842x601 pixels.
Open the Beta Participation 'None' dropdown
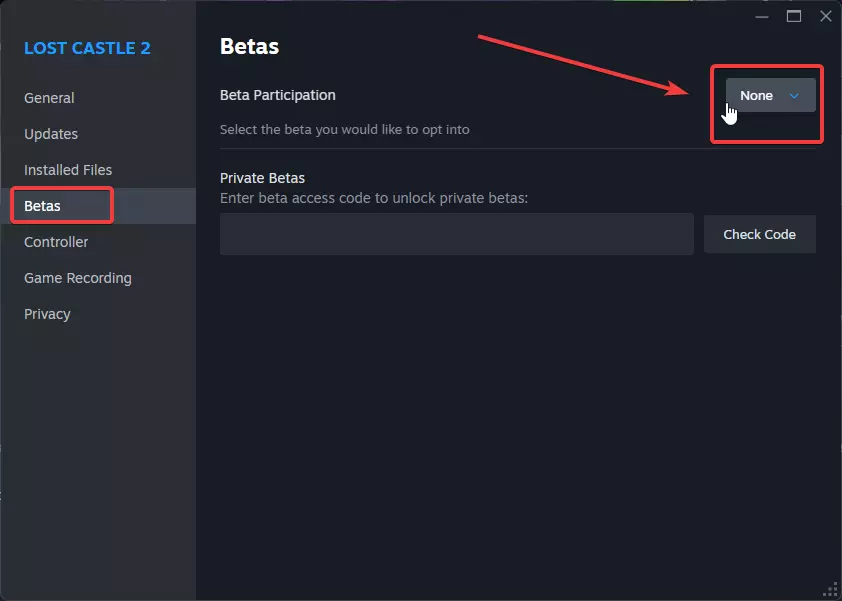click(x=769, y=95)
